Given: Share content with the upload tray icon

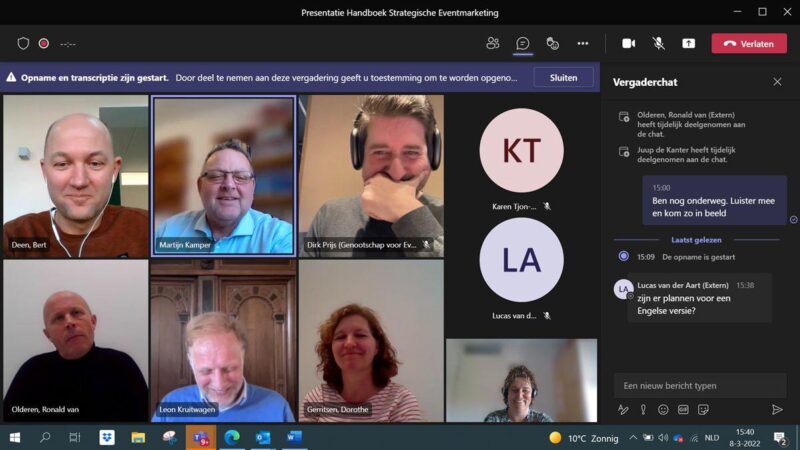Looking at the screenshot, I should (689, 43).
